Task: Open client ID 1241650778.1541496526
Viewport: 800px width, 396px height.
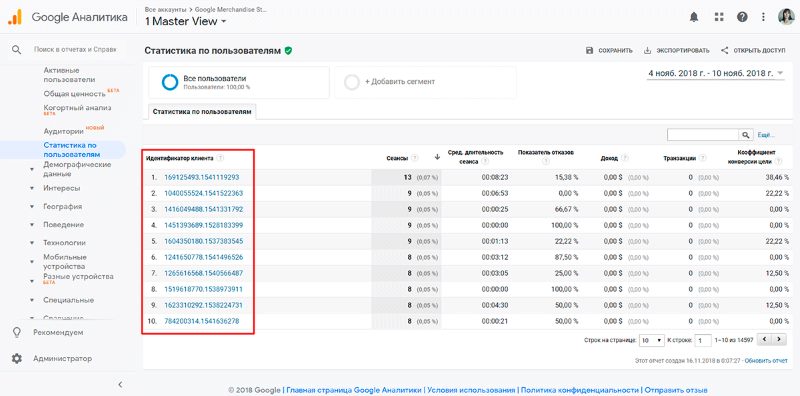Action: coord(204,257)
